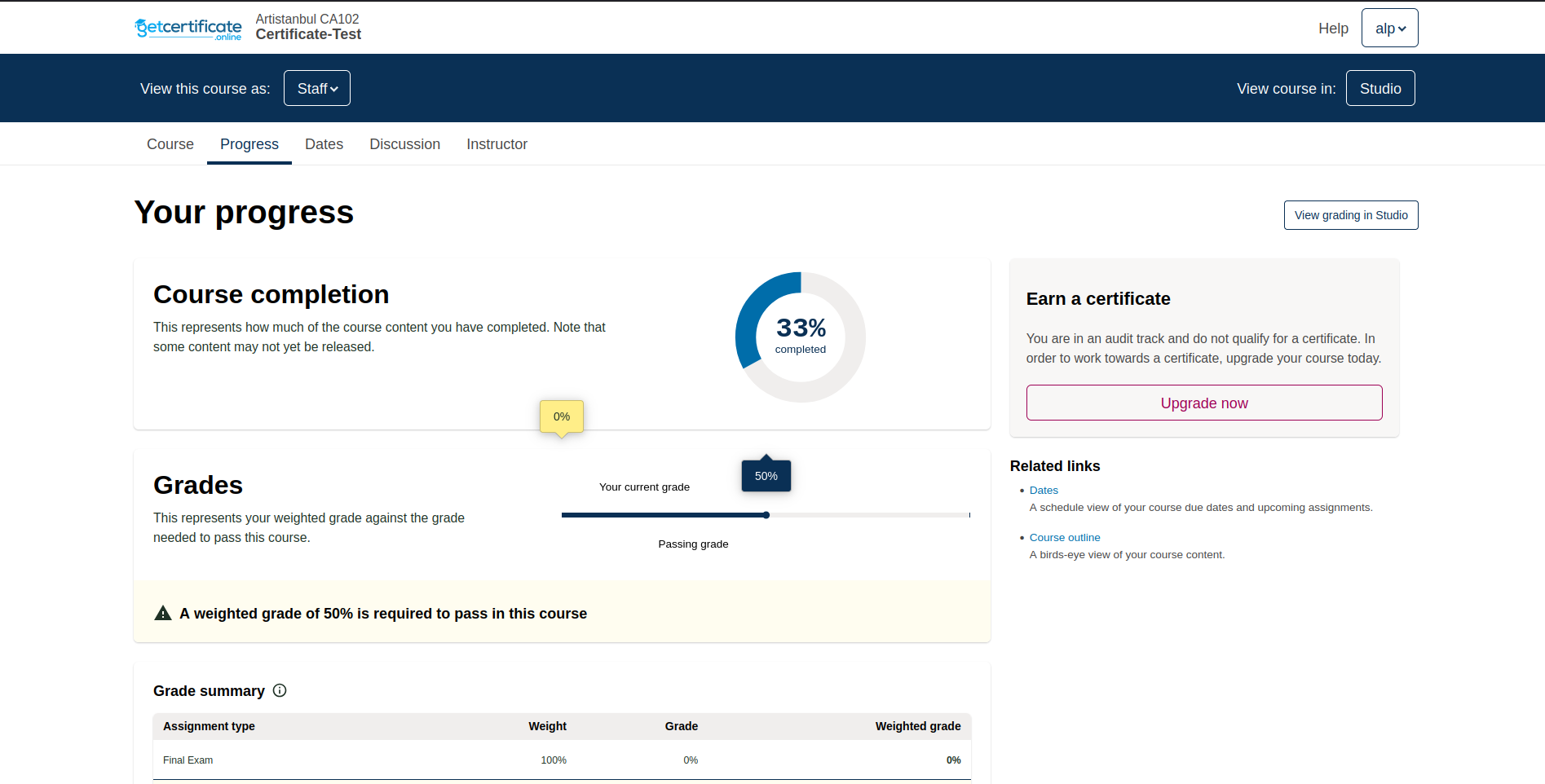Open the course in Studio
This screenshot has width=1545, height=784.
[x=1379, y=88]
